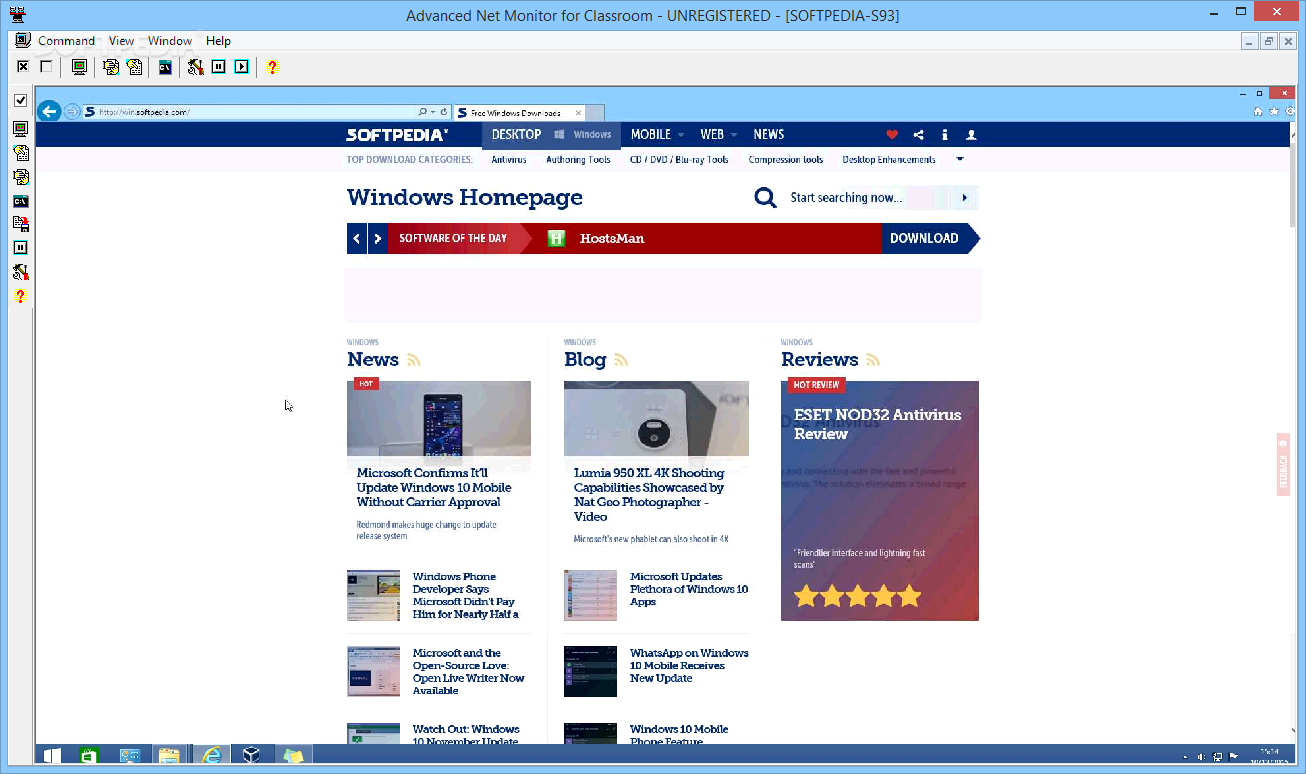Open the Authoring Tools category link
Image resolution: width=1306 pixels, height=774 pixels.
click(x=578, y=160)
